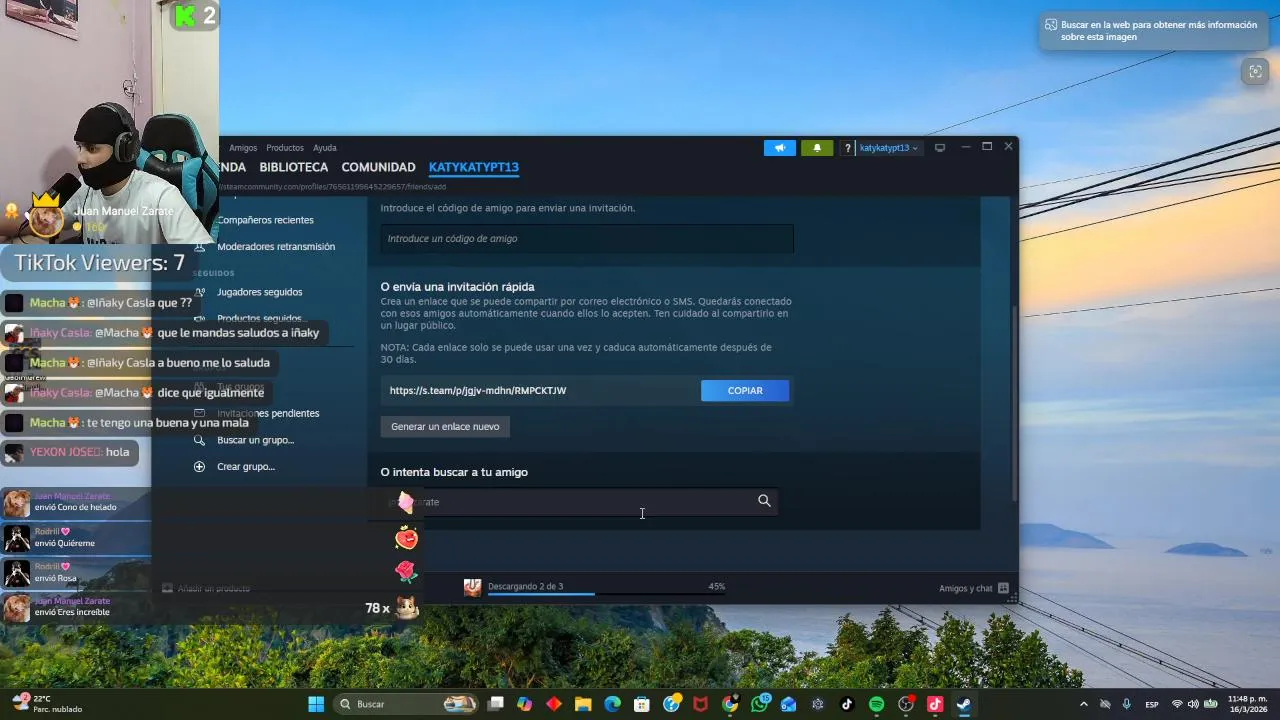
Task: Click the Steam profile URL bar
Action: pyautogui.click(x=332, y=186)
